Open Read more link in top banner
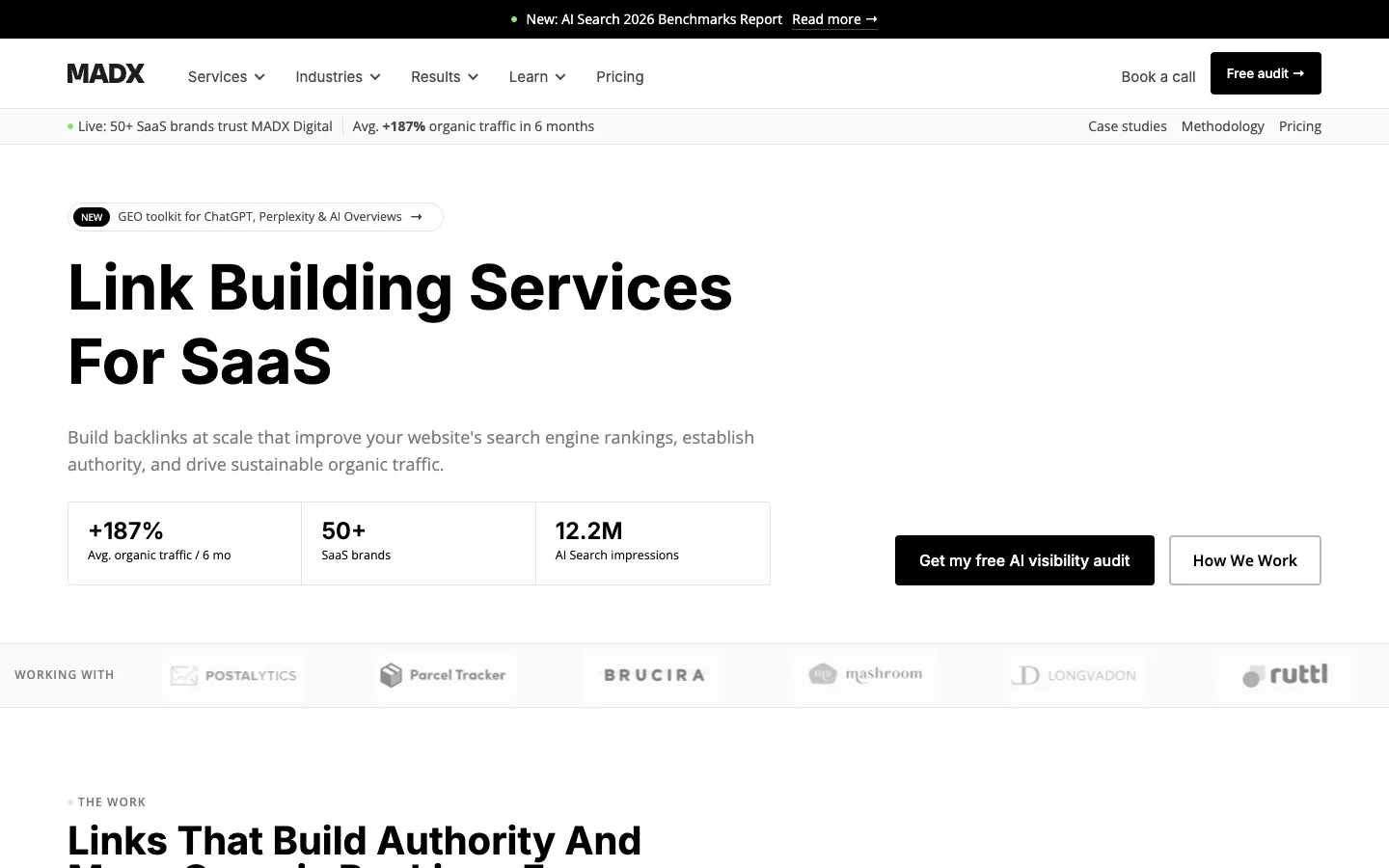1389x868 pixels. click(x=834, y=19)
